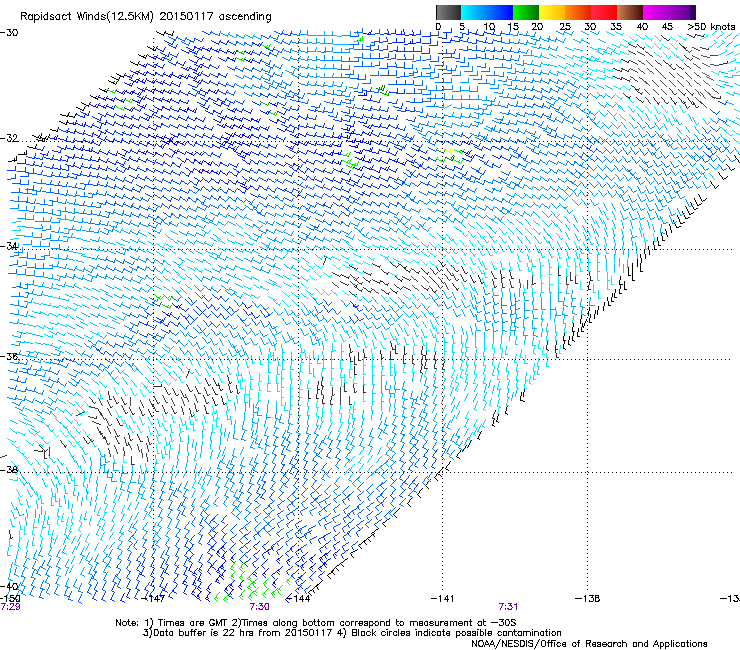Click the '-147' longitude label
This screenshot has height=650, width=740.
[x=153, y=599]
